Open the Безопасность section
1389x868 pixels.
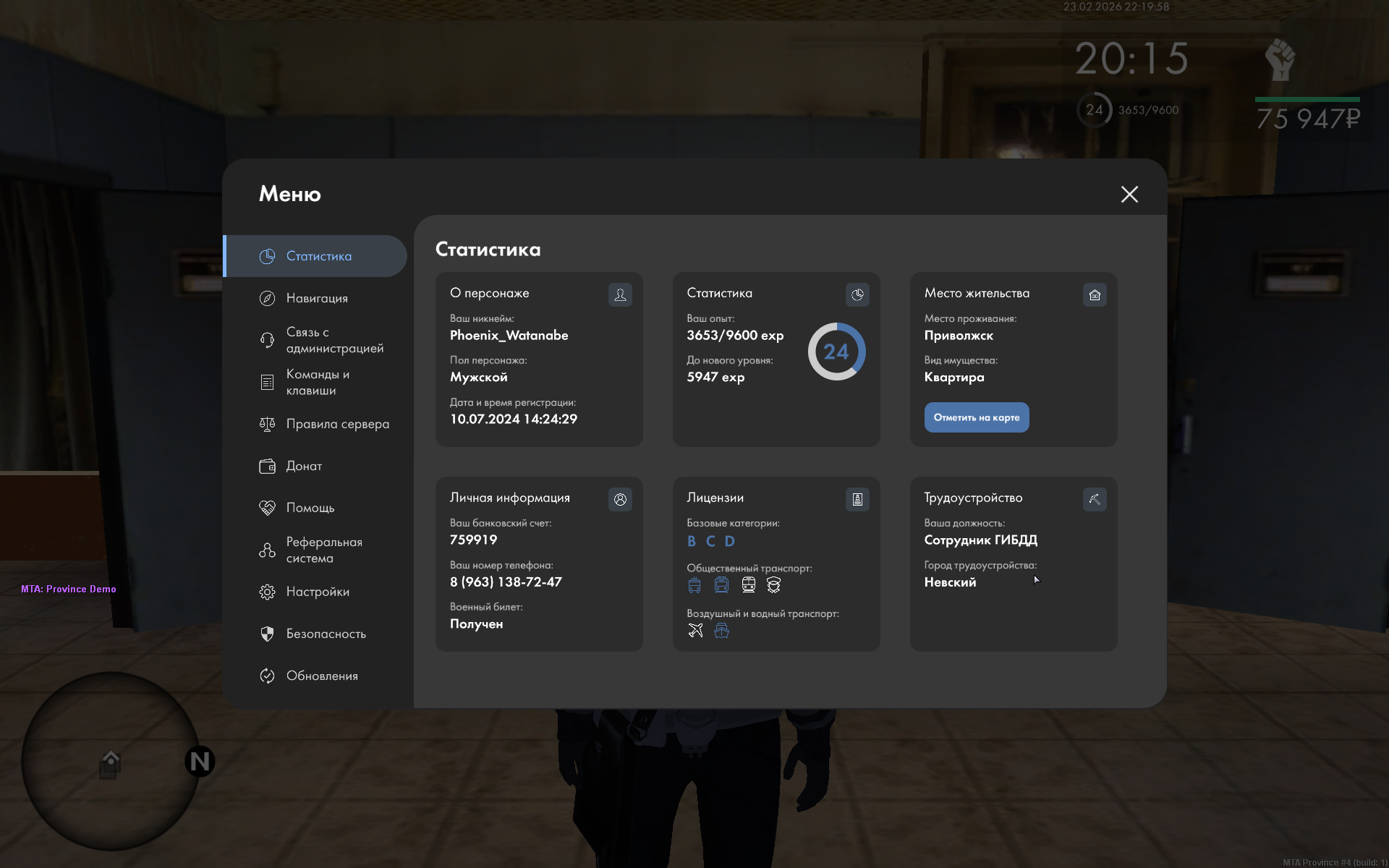[x=326, y=634]
